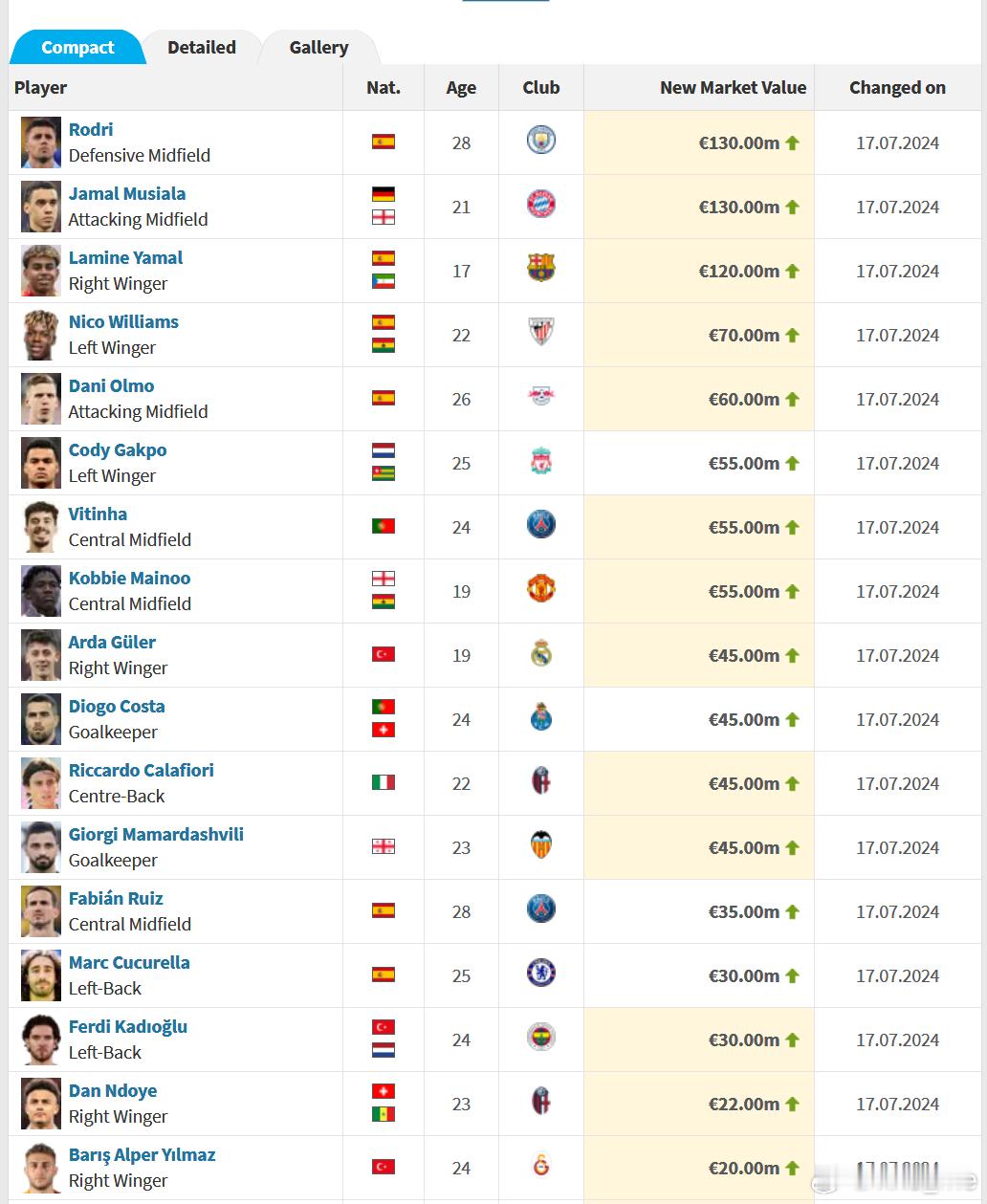Click Nico Williams' portrait thumbnail
Screen dimensions: 987x1204
coord(41,335)
